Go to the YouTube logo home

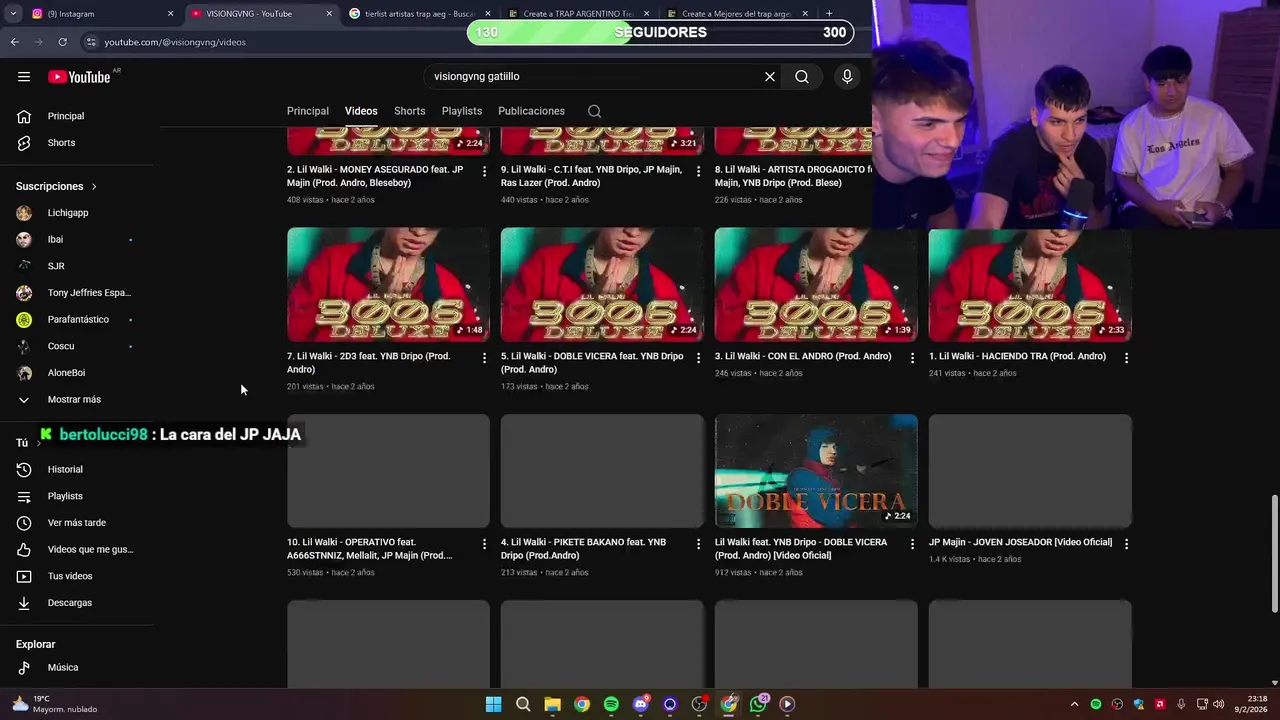[x=80, y=77]
